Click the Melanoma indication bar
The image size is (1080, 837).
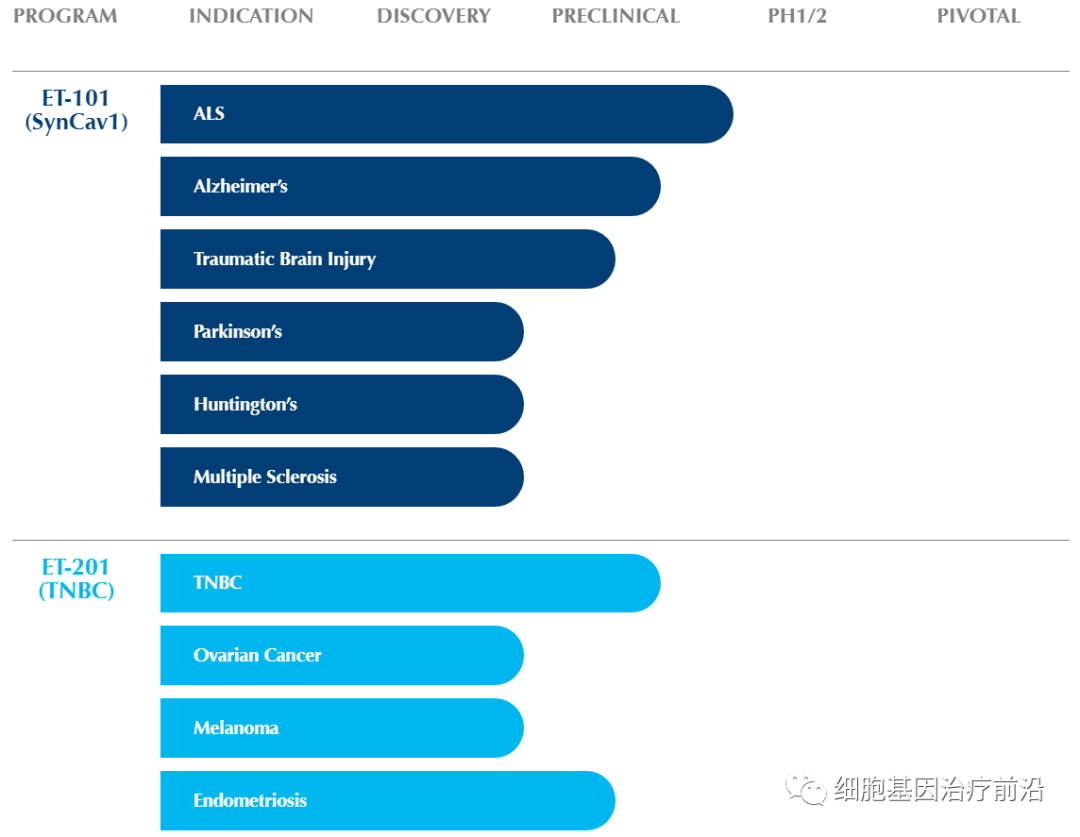click(340, 728)
